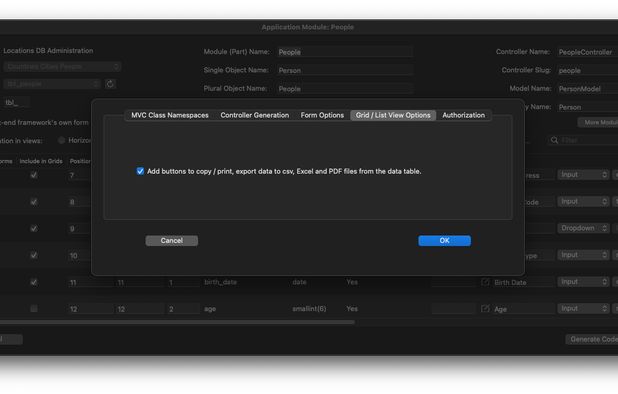Cancel the options dialog
Viewport: 618px width, 394px height.
coord(171,241)
